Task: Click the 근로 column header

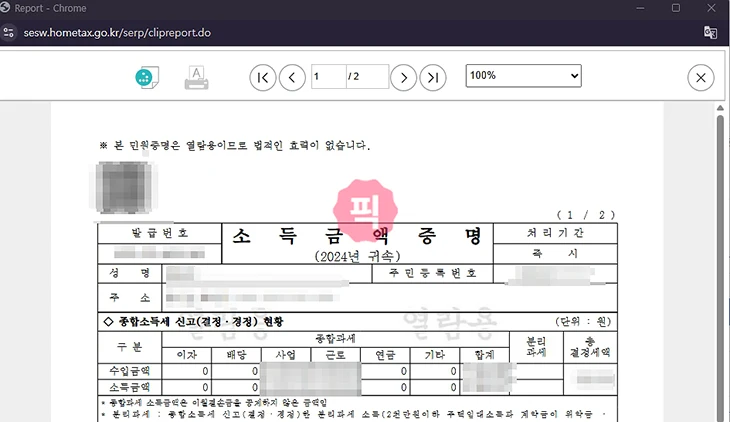Action: click(x=335, y=355)
